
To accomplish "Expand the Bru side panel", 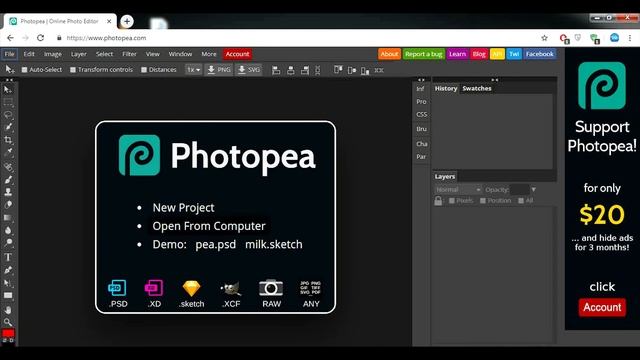I will click(x=421, y=129).
